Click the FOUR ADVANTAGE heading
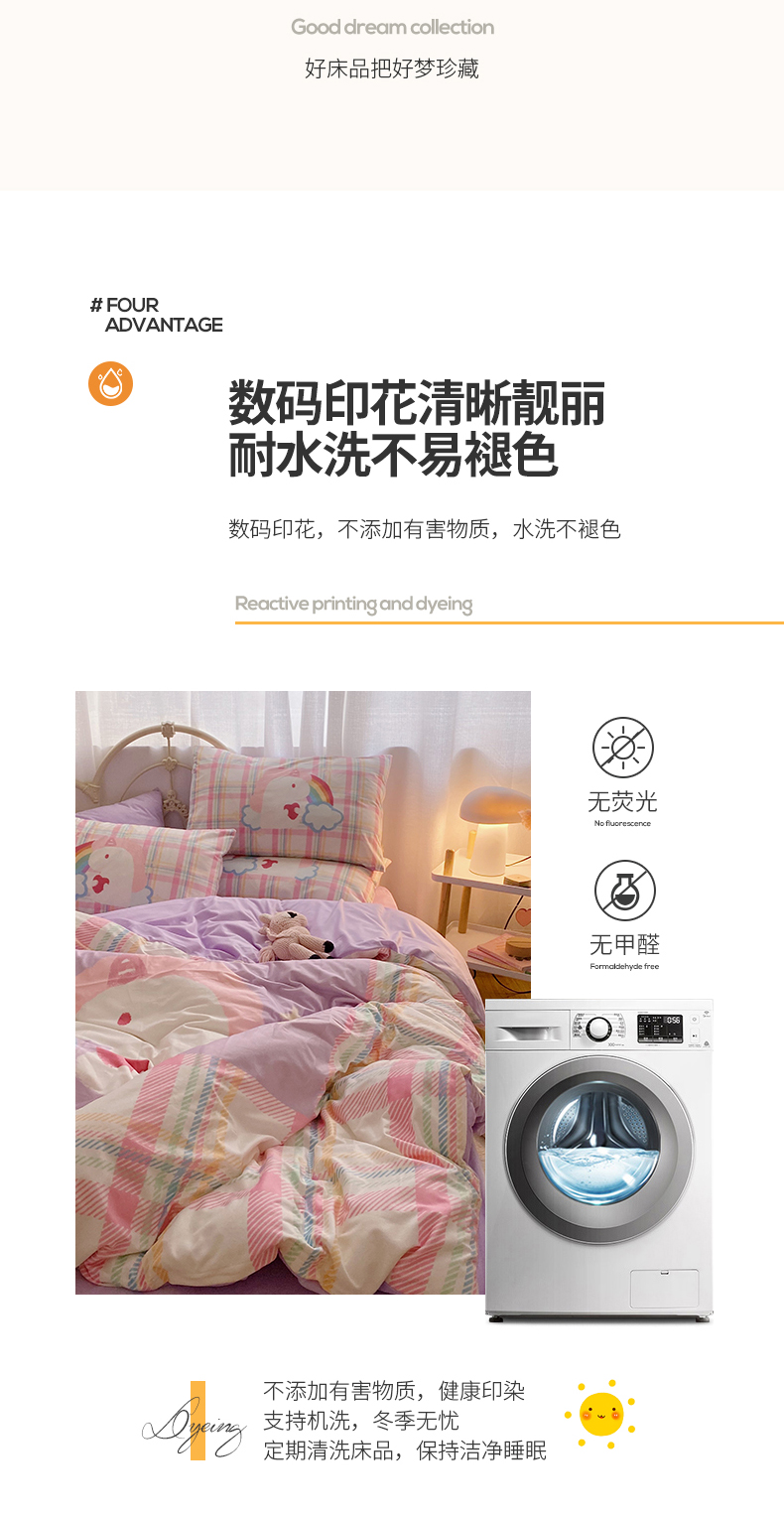Screen dimensions: 784x1516 (156, 315)
